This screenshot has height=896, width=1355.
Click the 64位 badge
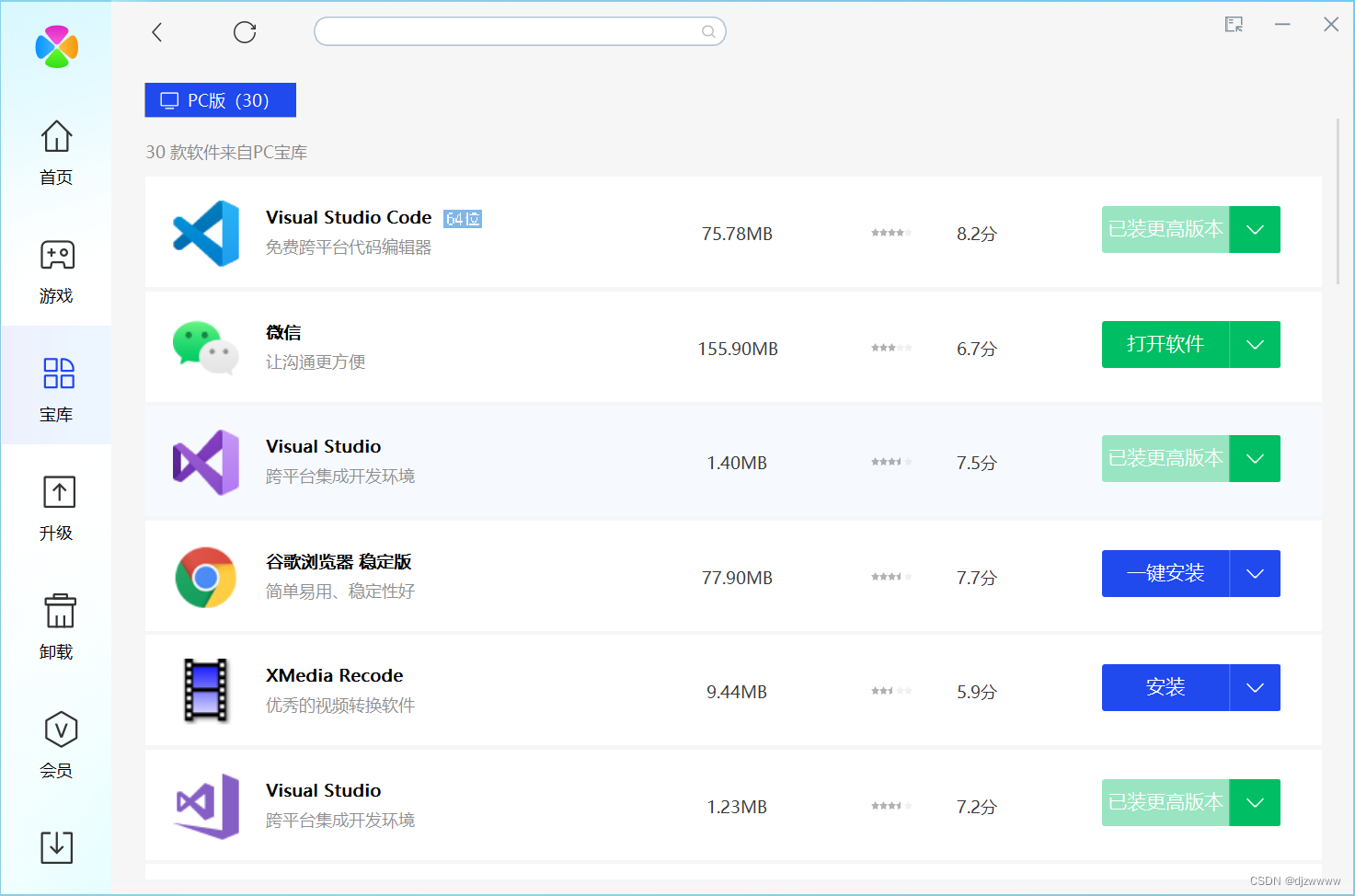[x=463, y=219]
